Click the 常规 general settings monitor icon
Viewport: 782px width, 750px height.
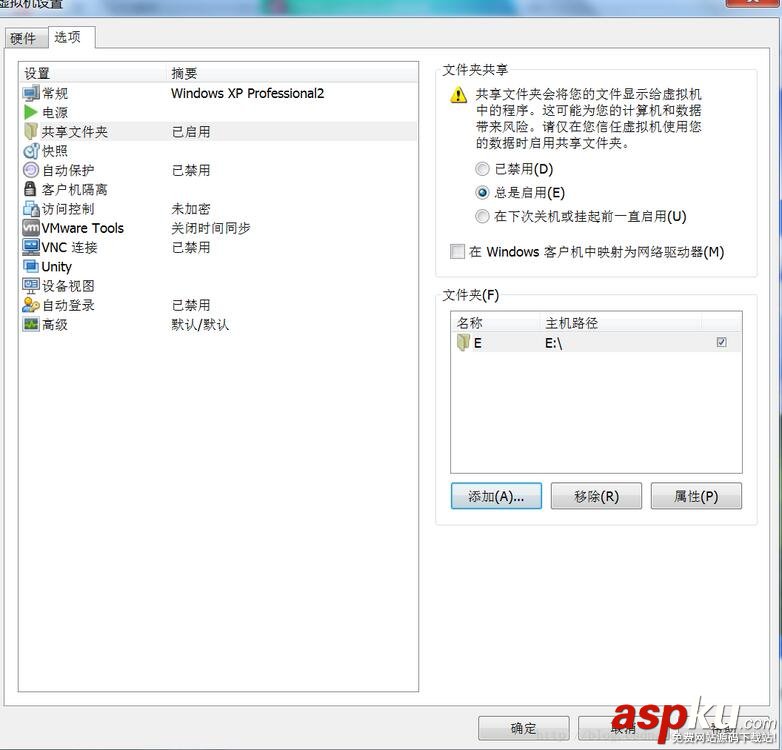(x=30, y=93)
